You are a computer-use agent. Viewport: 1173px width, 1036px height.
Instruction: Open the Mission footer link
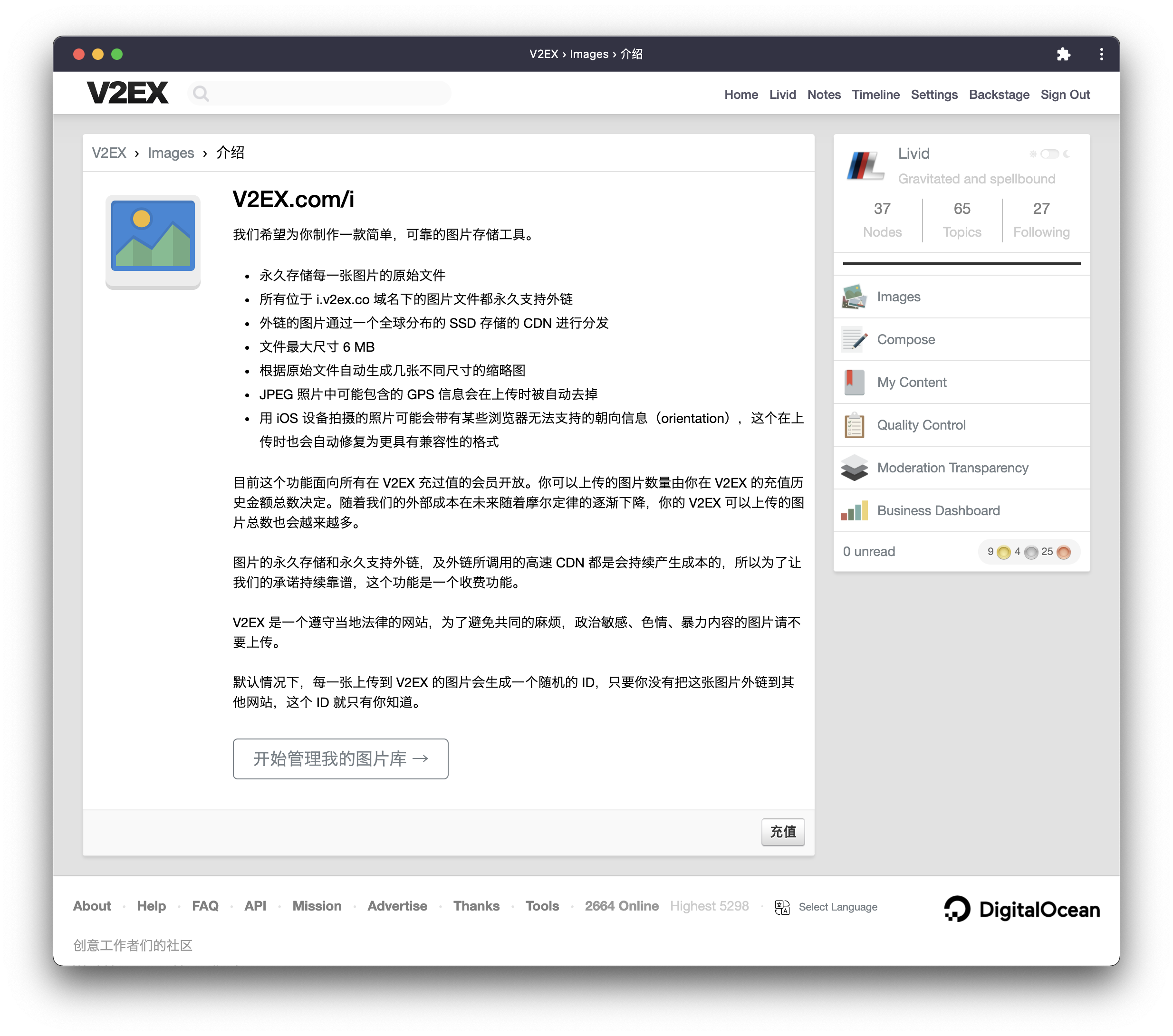317,906
